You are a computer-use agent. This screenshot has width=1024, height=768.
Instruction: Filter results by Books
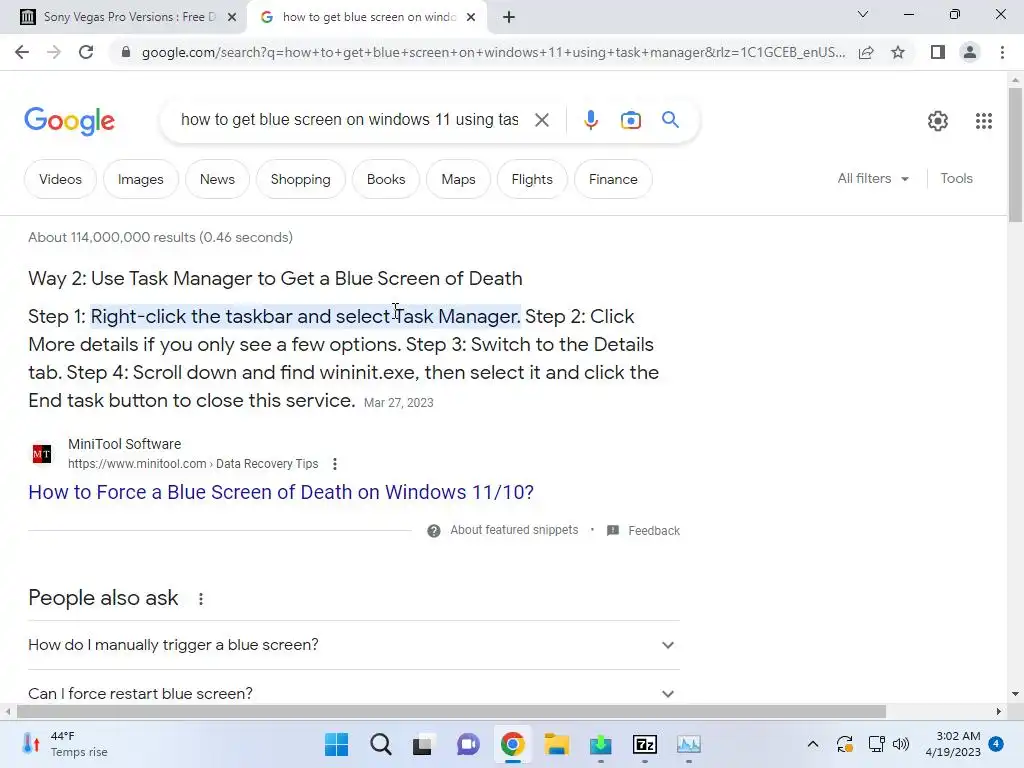pos(386,180)
